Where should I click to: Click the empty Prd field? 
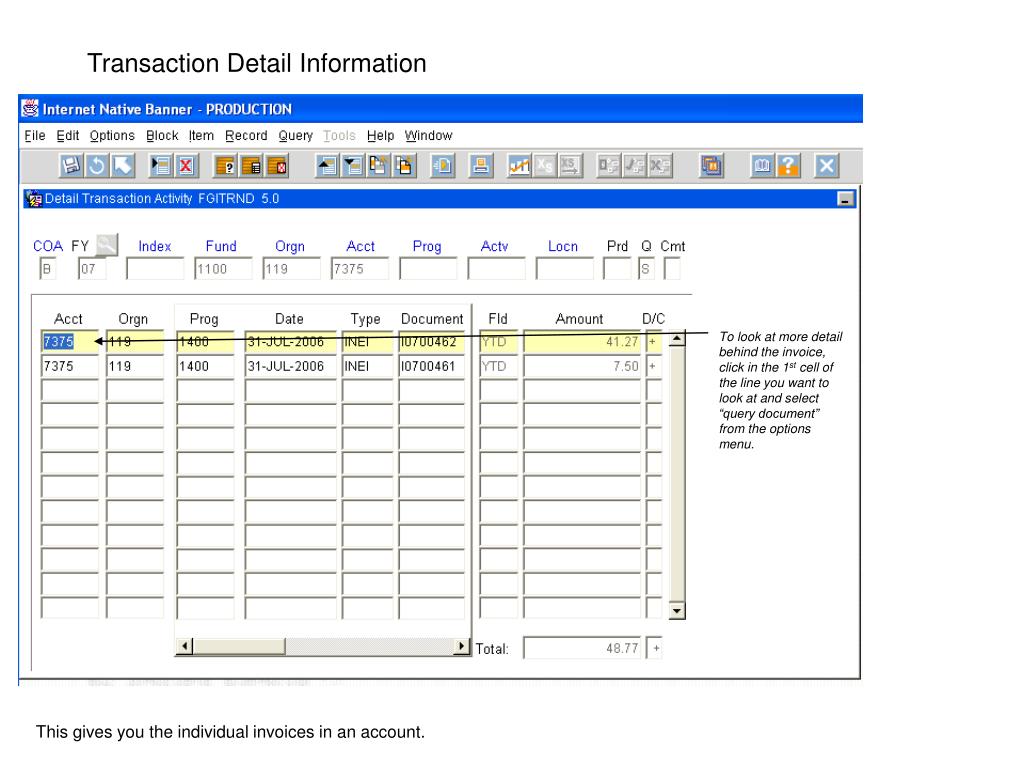(x=617, y=268)
